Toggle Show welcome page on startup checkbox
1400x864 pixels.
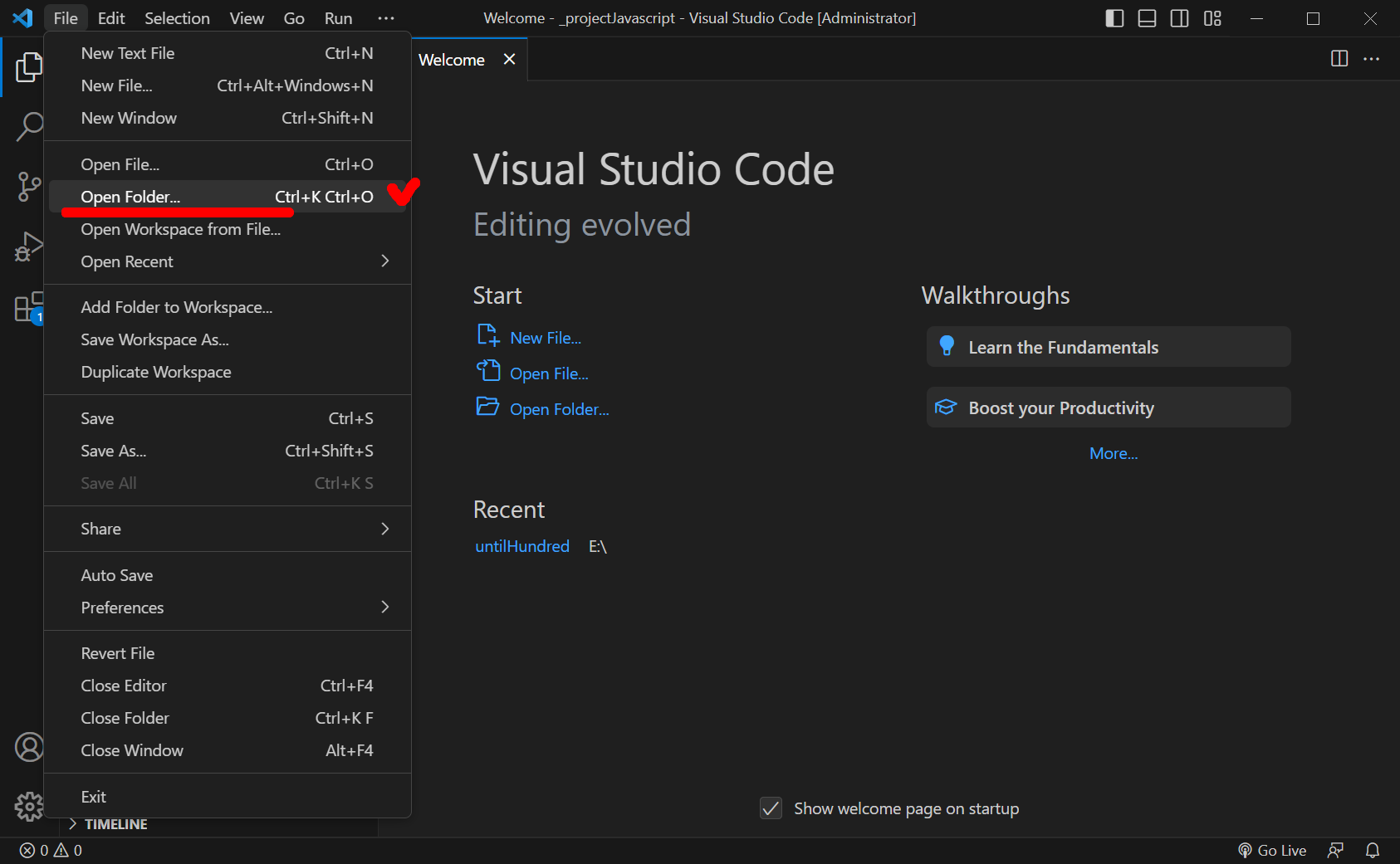tap(771, 808)
